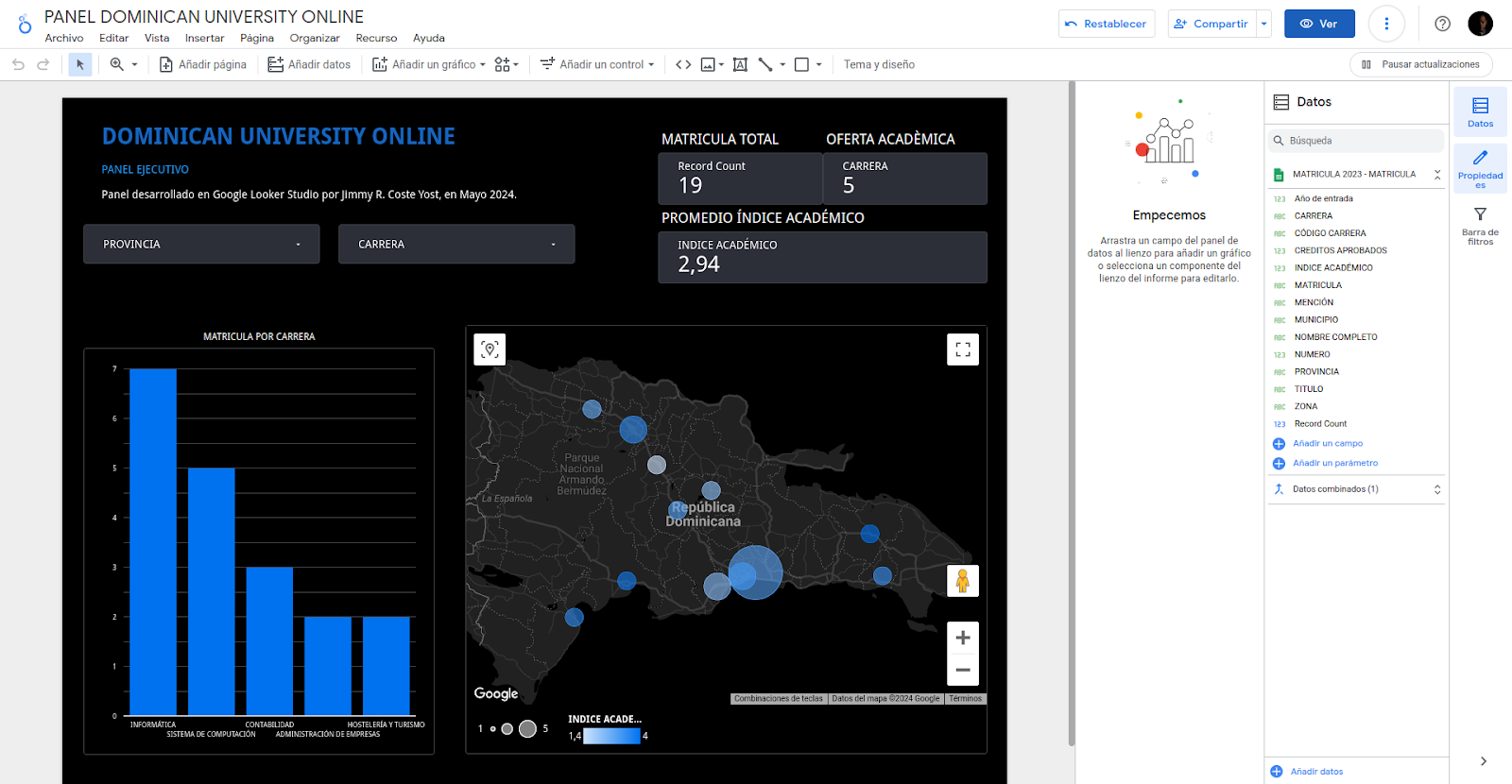Open the Recurso menu
This screenshot has height=784, width=1512.
pos(376,38)
